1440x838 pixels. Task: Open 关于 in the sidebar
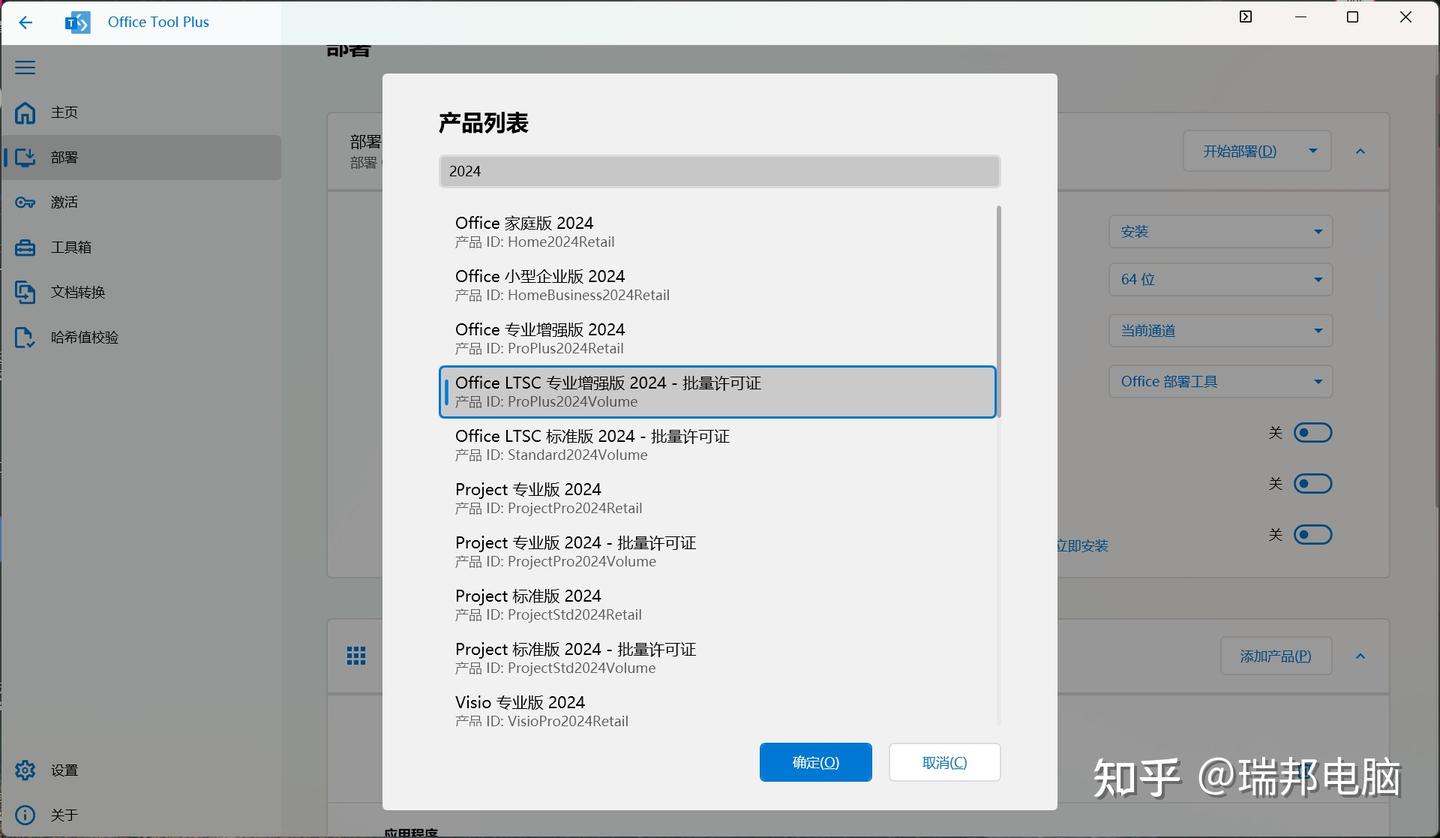point(141,815)
